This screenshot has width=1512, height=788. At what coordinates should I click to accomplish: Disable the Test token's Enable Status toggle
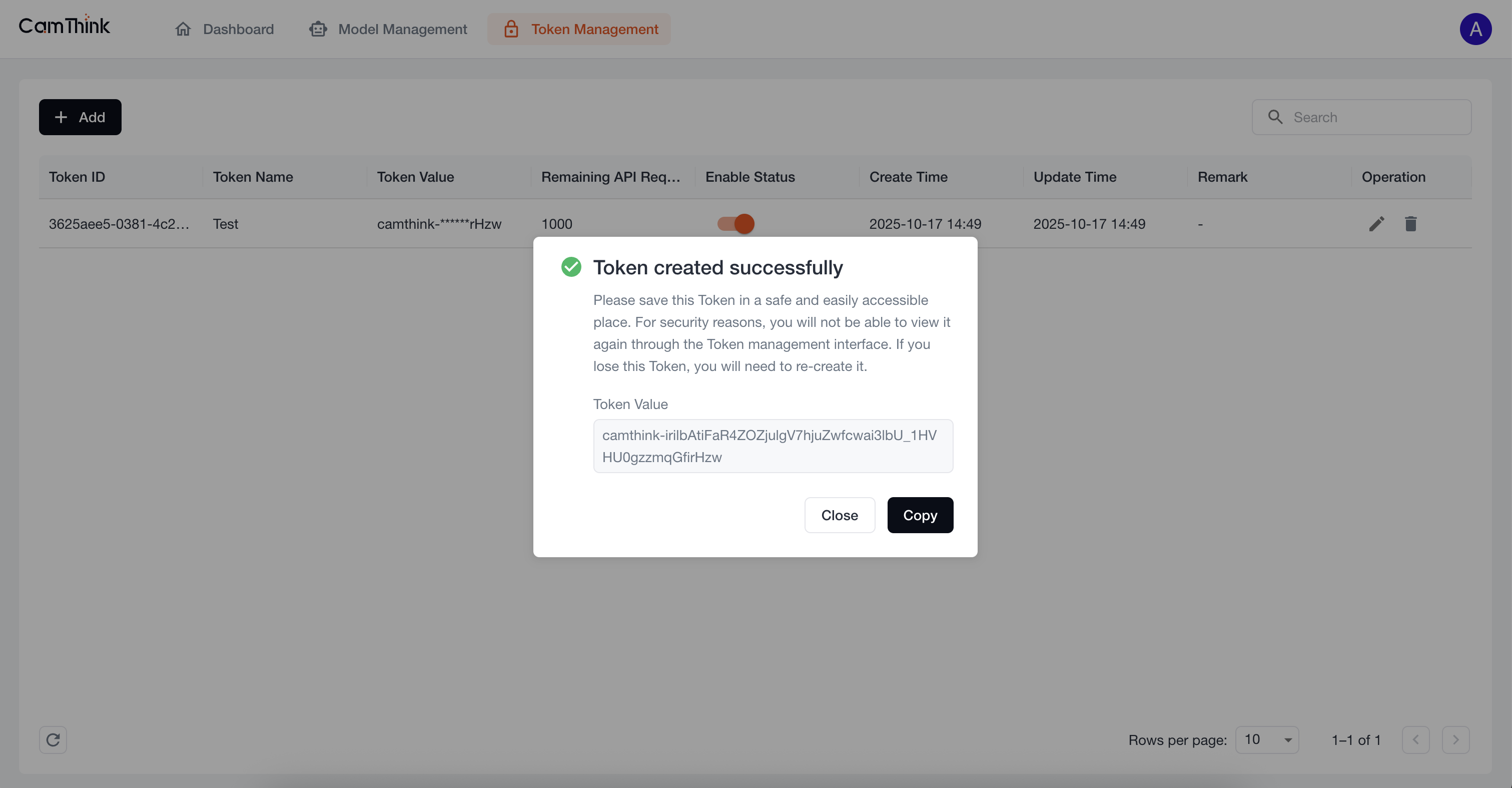tap(735, 224)
